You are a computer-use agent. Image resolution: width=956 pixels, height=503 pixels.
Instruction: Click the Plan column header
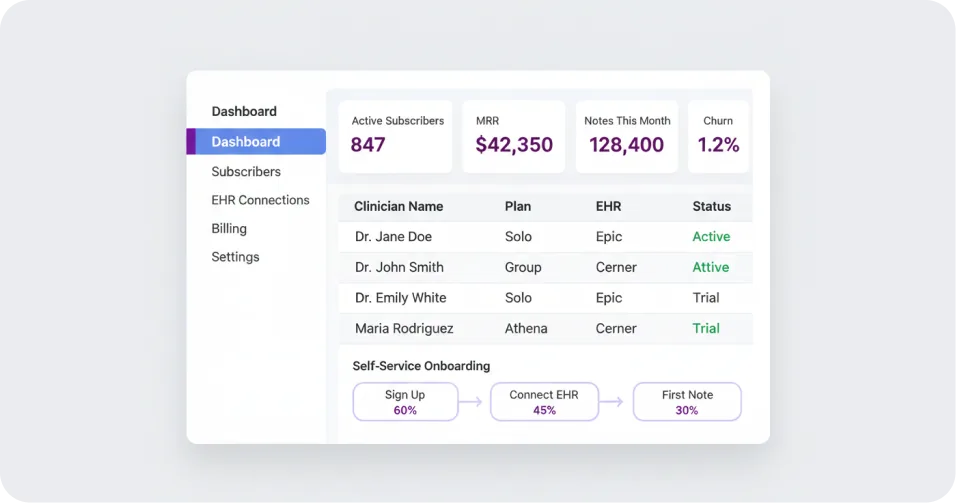click(x=518, y=207)
